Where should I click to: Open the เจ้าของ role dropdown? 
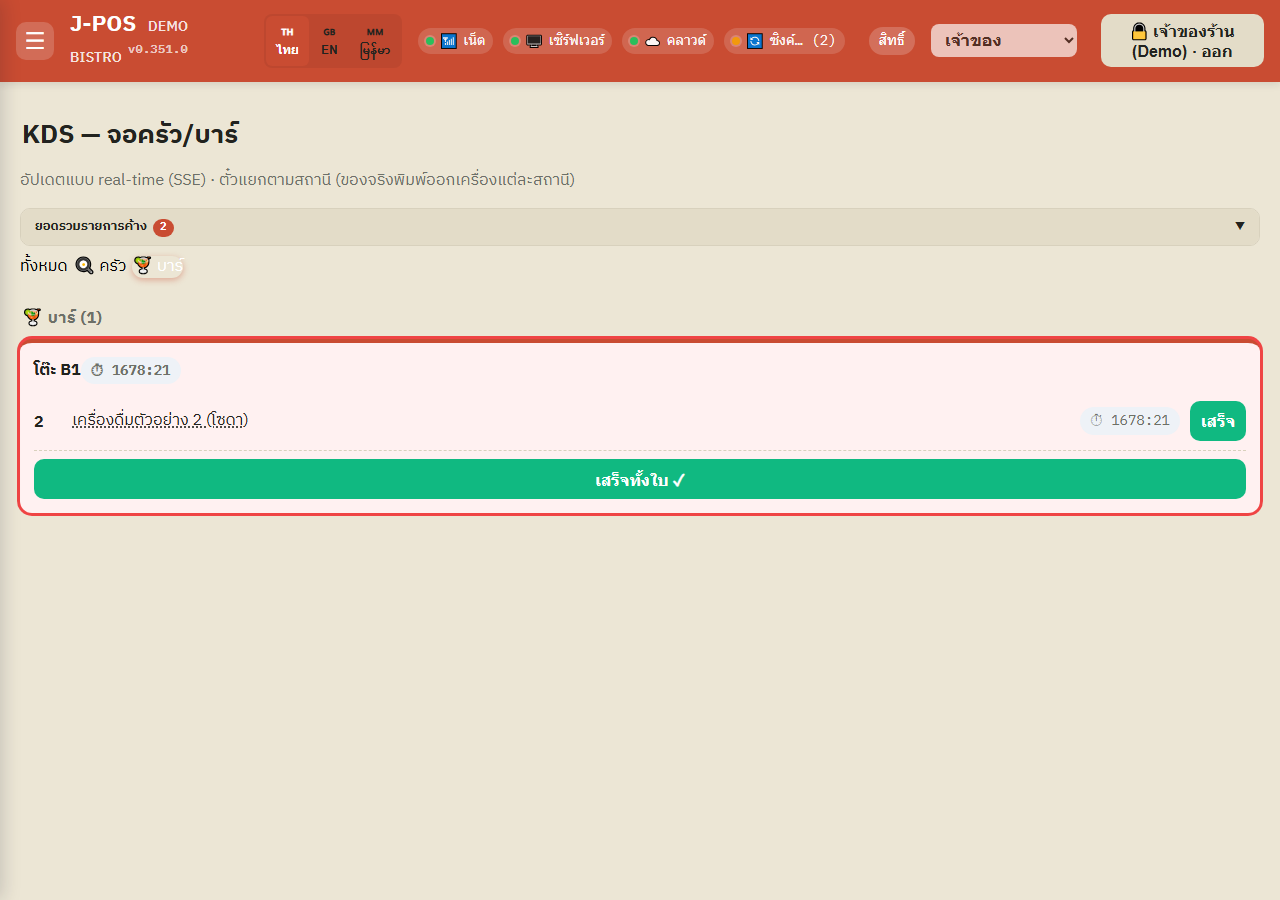coord(1004,41)
